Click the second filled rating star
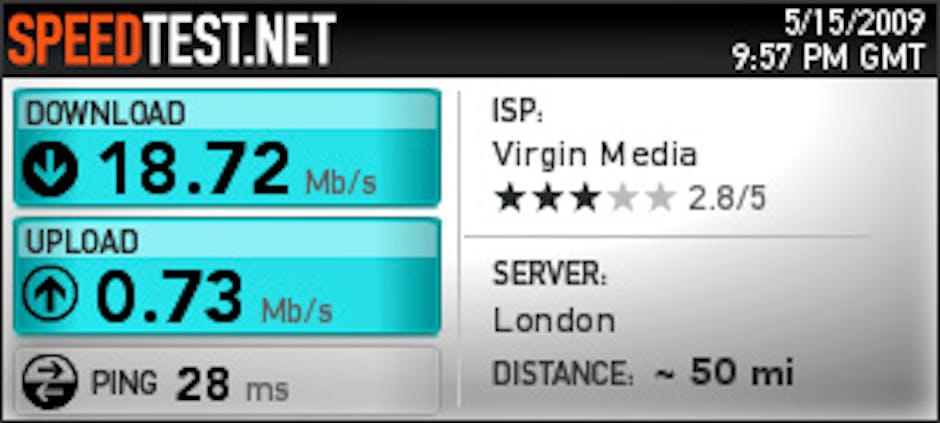This screenshot has height=423, width=940. click(x=548, y=200)
